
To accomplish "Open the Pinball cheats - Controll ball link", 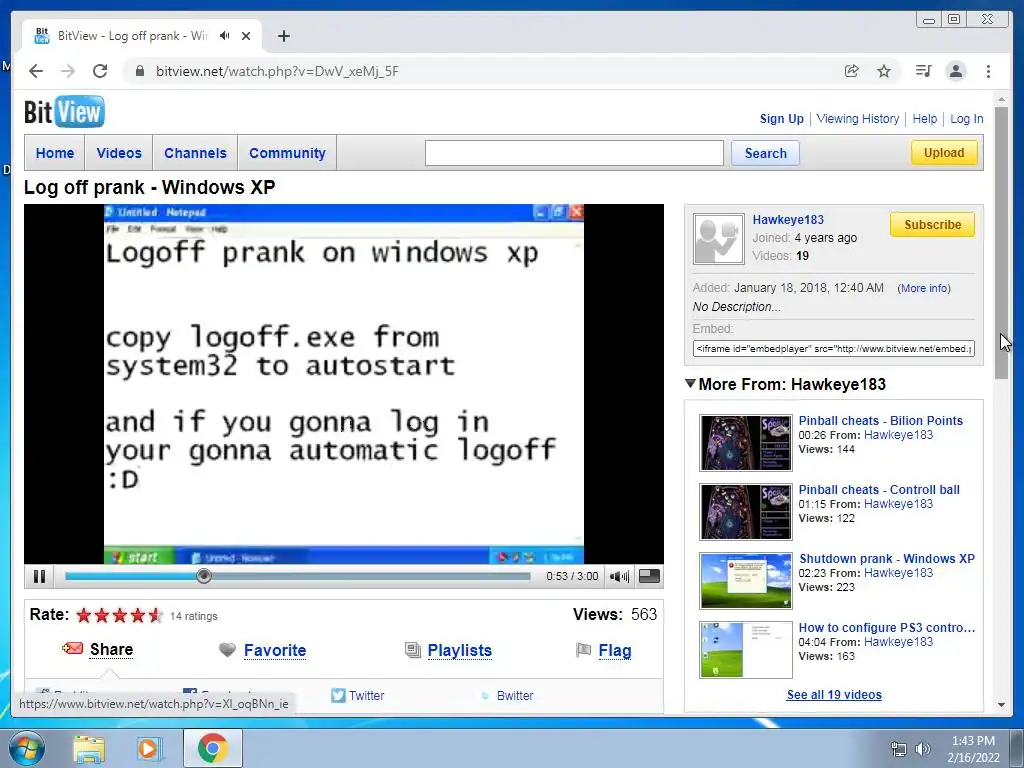I will (879, 490).
